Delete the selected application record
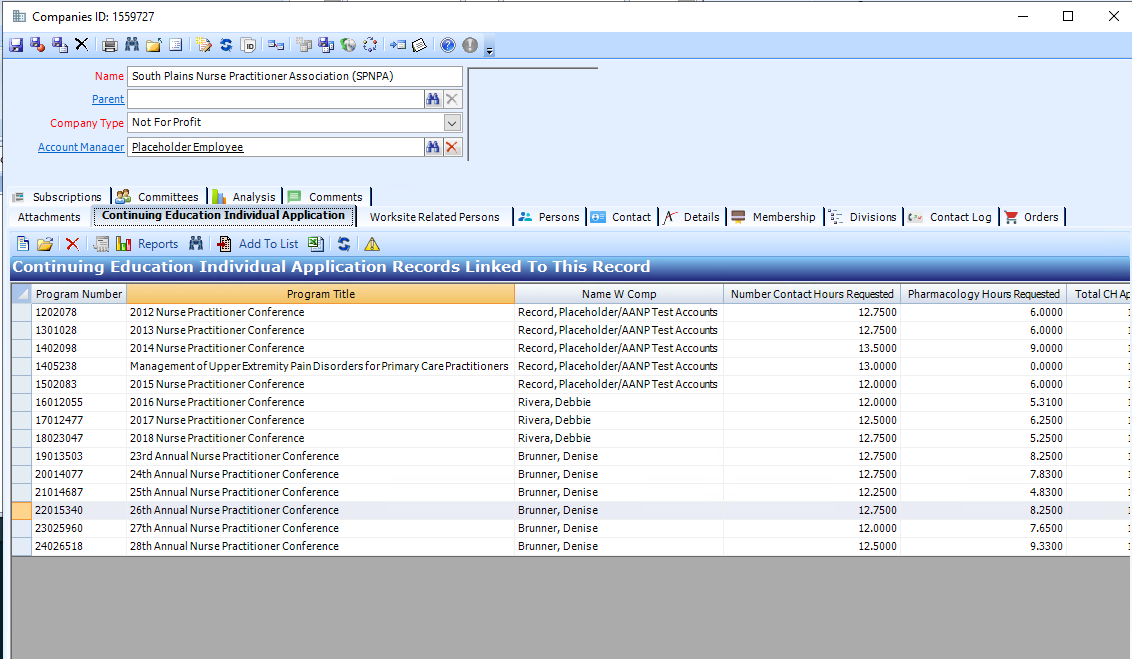This screenshot has height=659, width=1132. click(70, 243)
